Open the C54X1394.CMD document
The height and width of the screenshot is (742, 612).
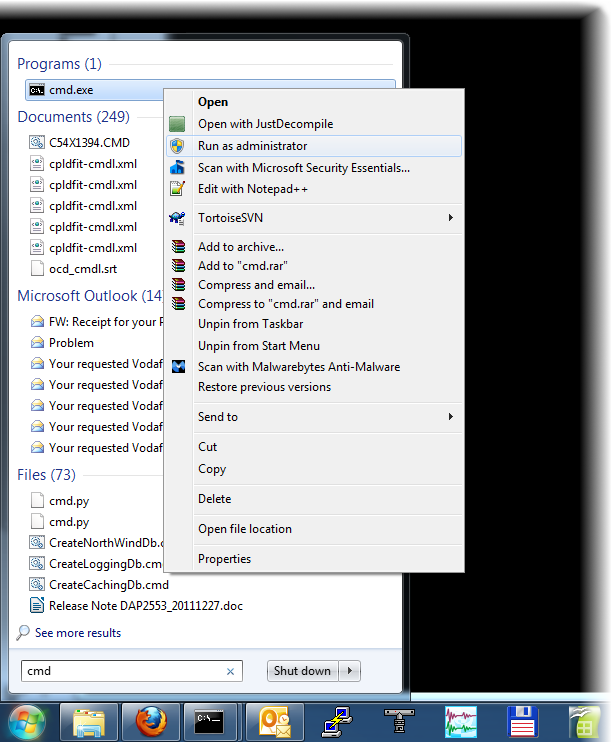pyautogui.click(x=89, y=142)
